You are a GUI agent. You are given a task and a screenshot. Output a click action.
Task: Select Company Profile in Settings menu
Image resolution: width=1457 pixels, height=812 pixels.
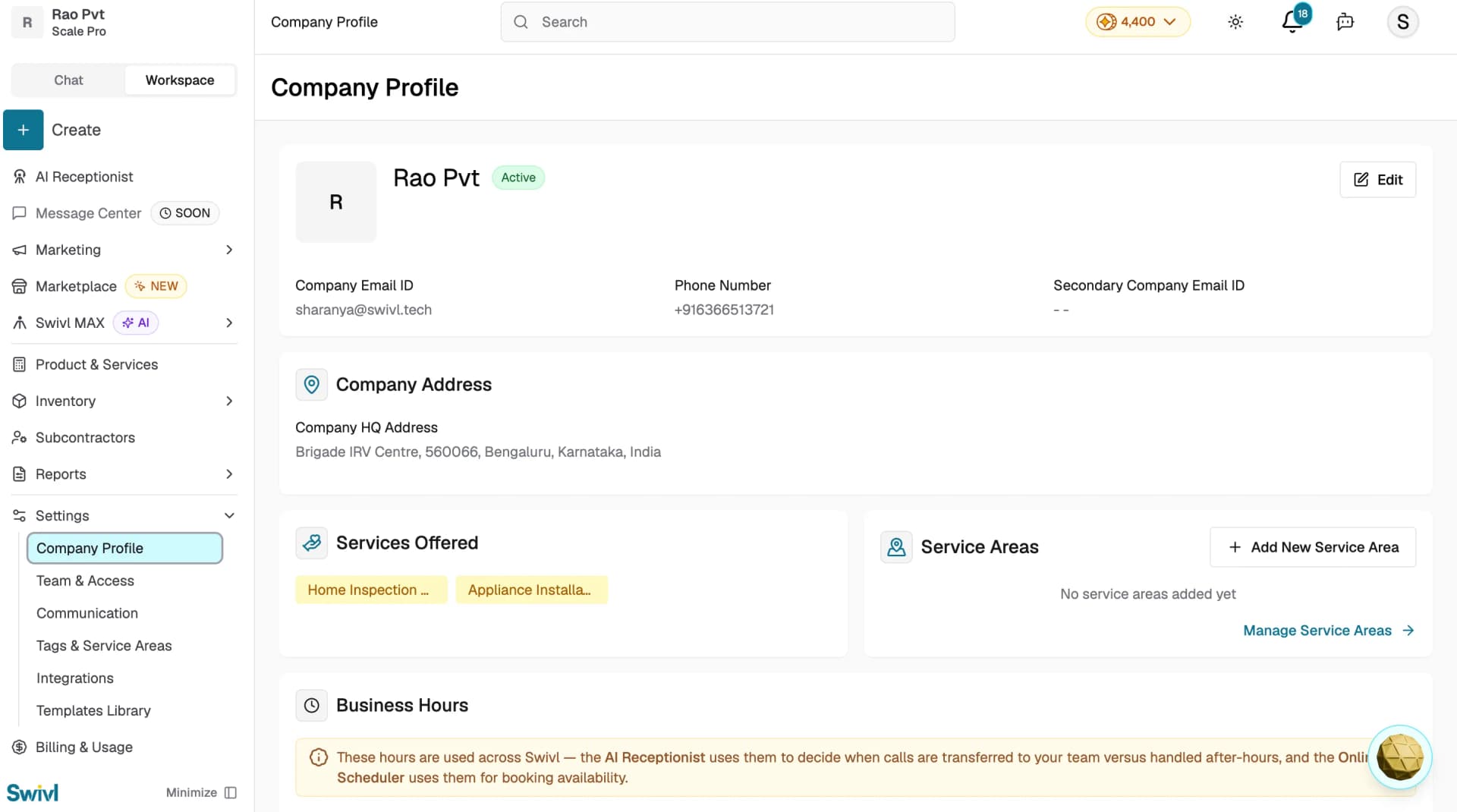click(124, 548)
